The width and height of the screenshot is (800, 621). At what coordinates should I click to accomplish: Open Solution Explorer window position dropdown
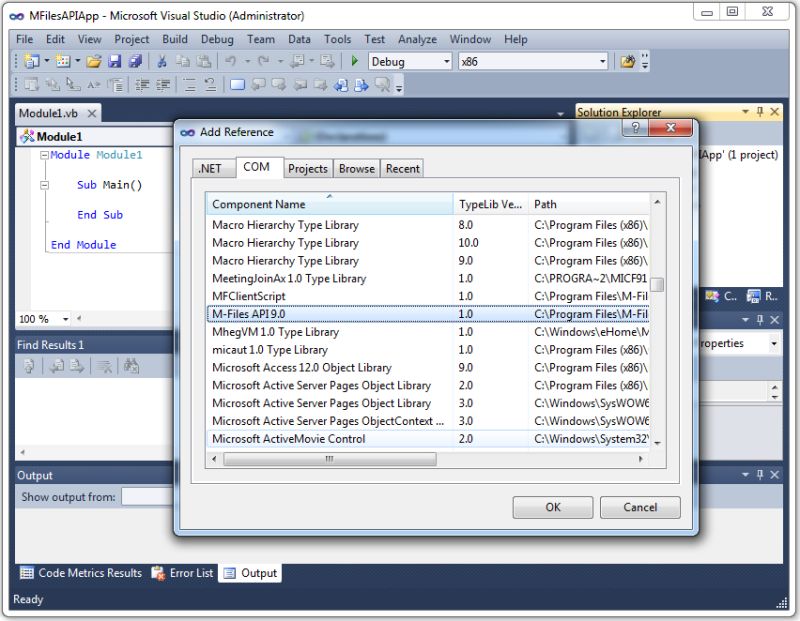click(x=745, y=111)
